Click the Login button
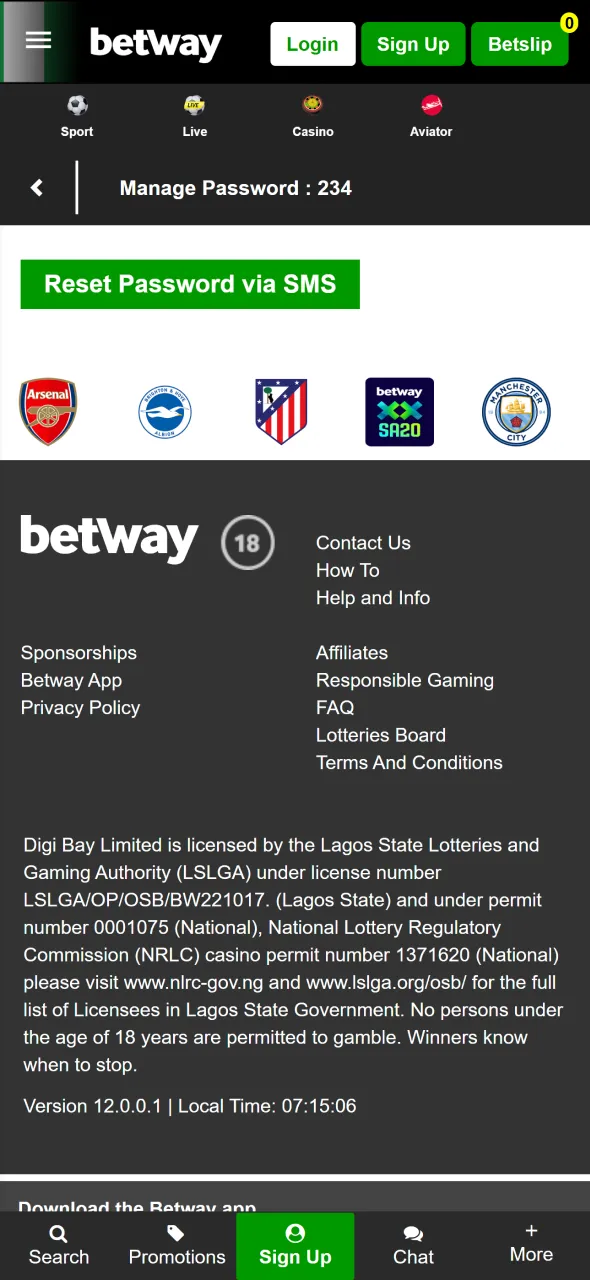 (312, 44)
